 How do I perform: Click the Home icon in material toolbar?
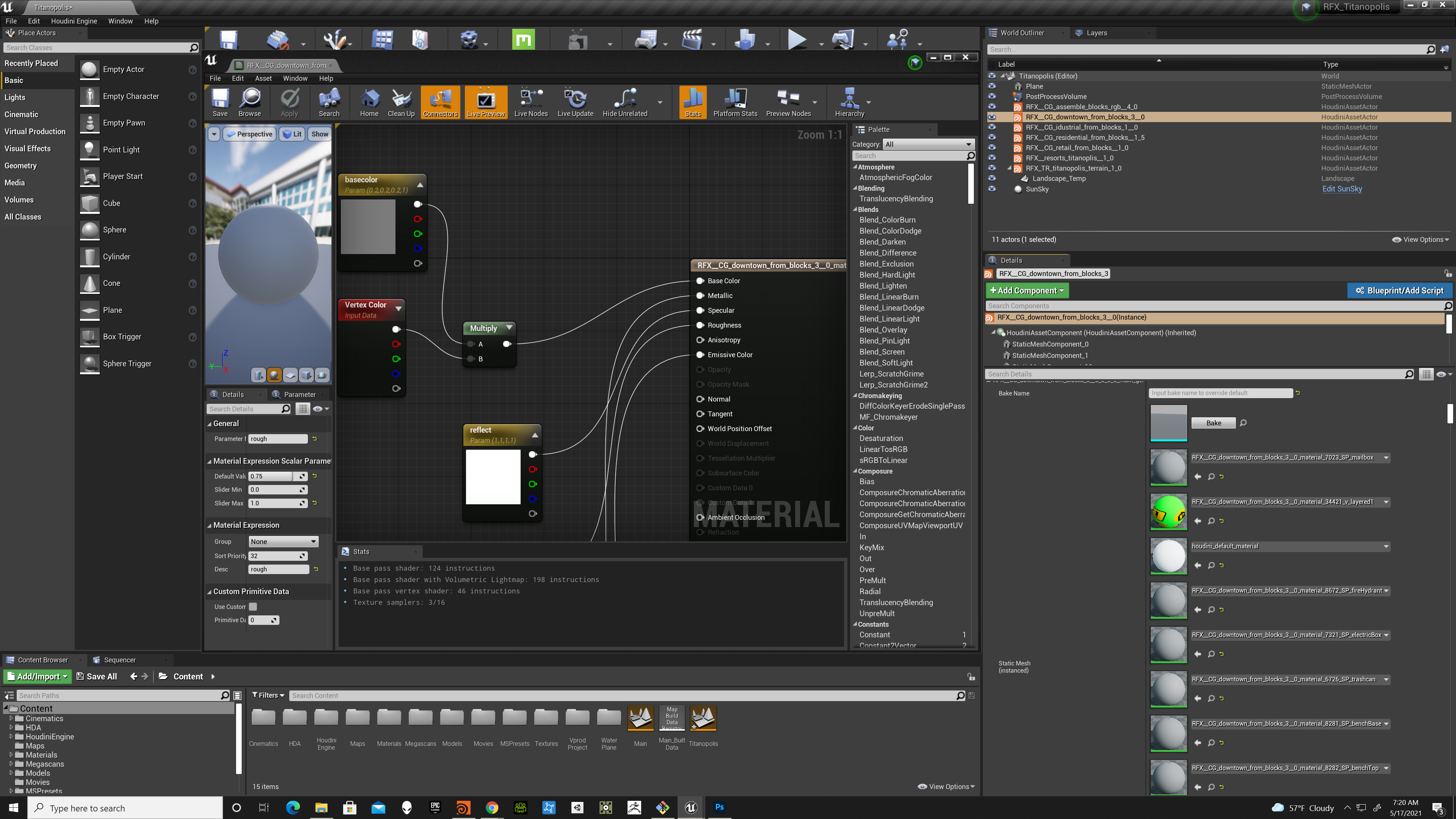point(369,102)
